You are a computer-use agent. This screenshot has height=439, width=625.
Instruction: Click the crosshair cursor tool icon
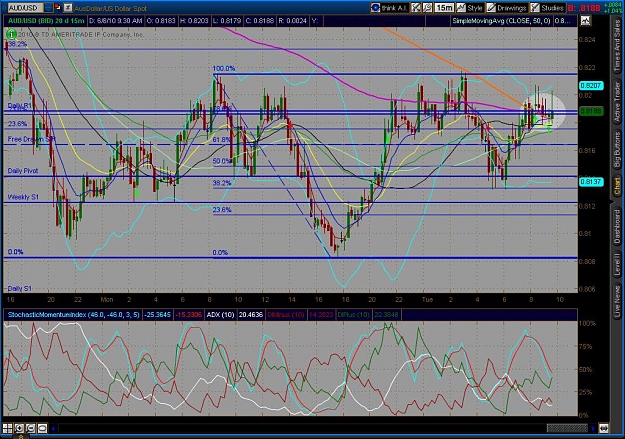(x=416, y=8)
